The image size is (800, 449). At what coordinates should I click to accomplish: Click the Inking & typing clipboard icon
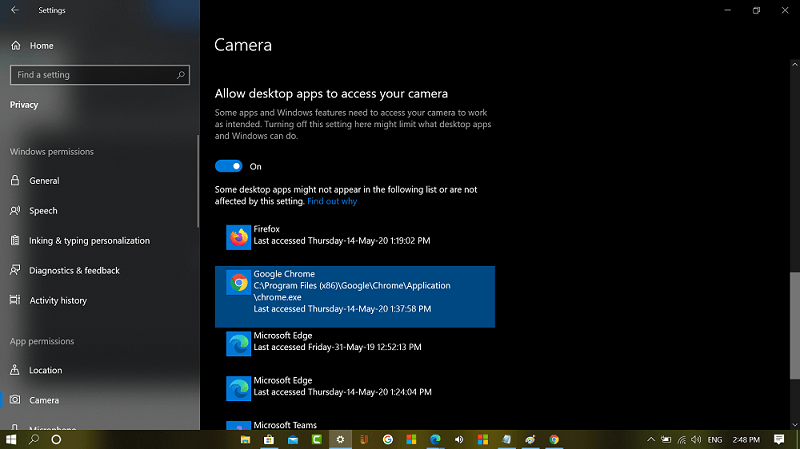[15, 240]
